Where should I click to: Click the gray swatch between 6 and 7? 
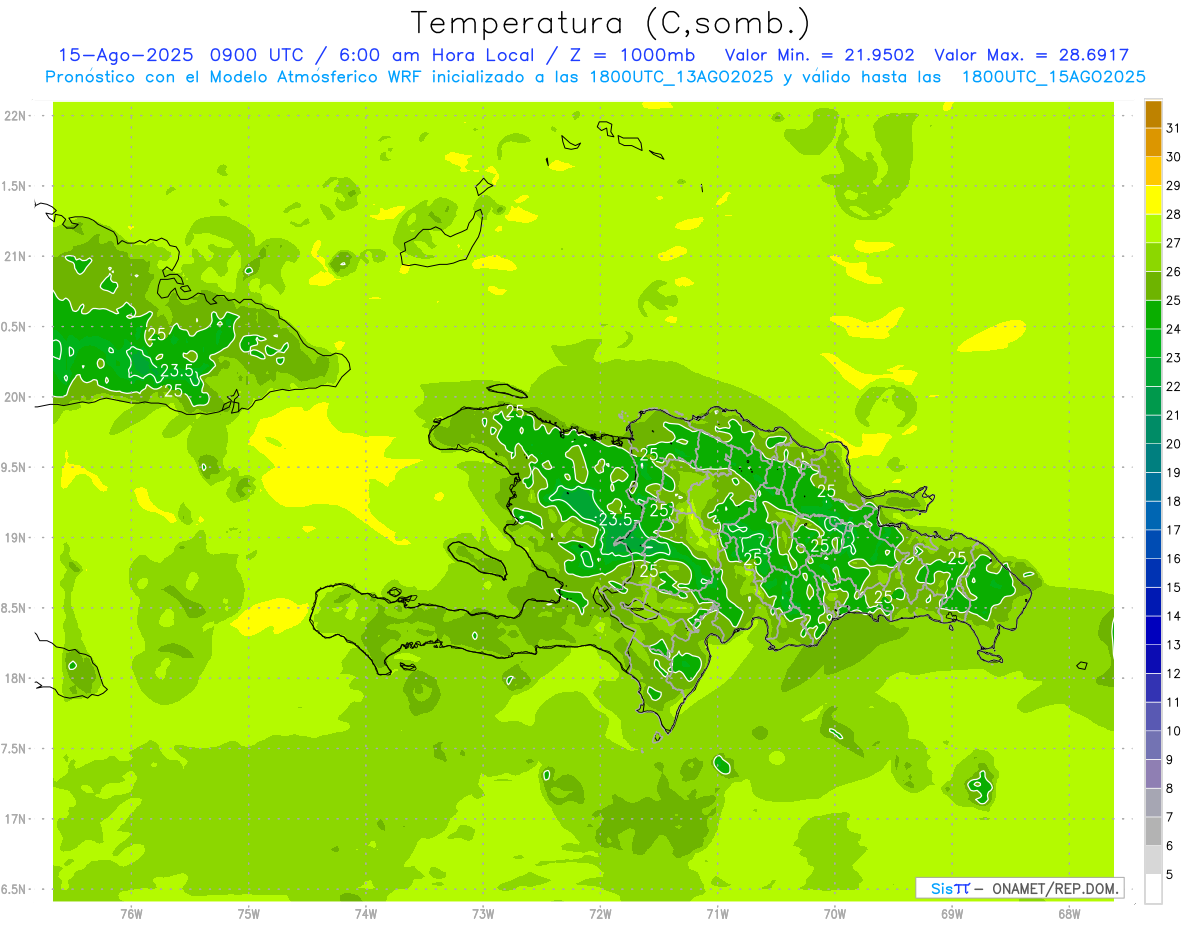pyautogui.click(x=1153, y=831)
